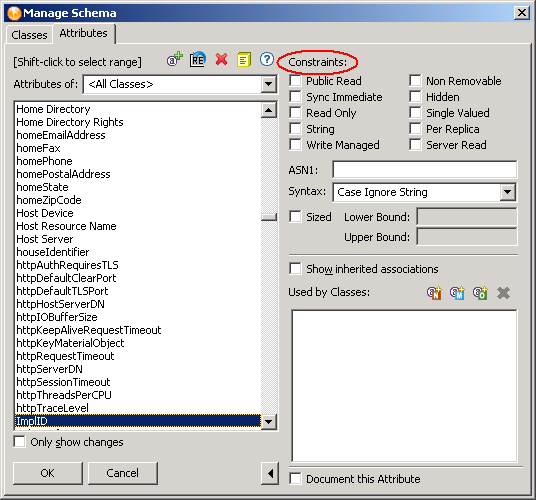Click the Add Attribute icon

tap(175, 59)
